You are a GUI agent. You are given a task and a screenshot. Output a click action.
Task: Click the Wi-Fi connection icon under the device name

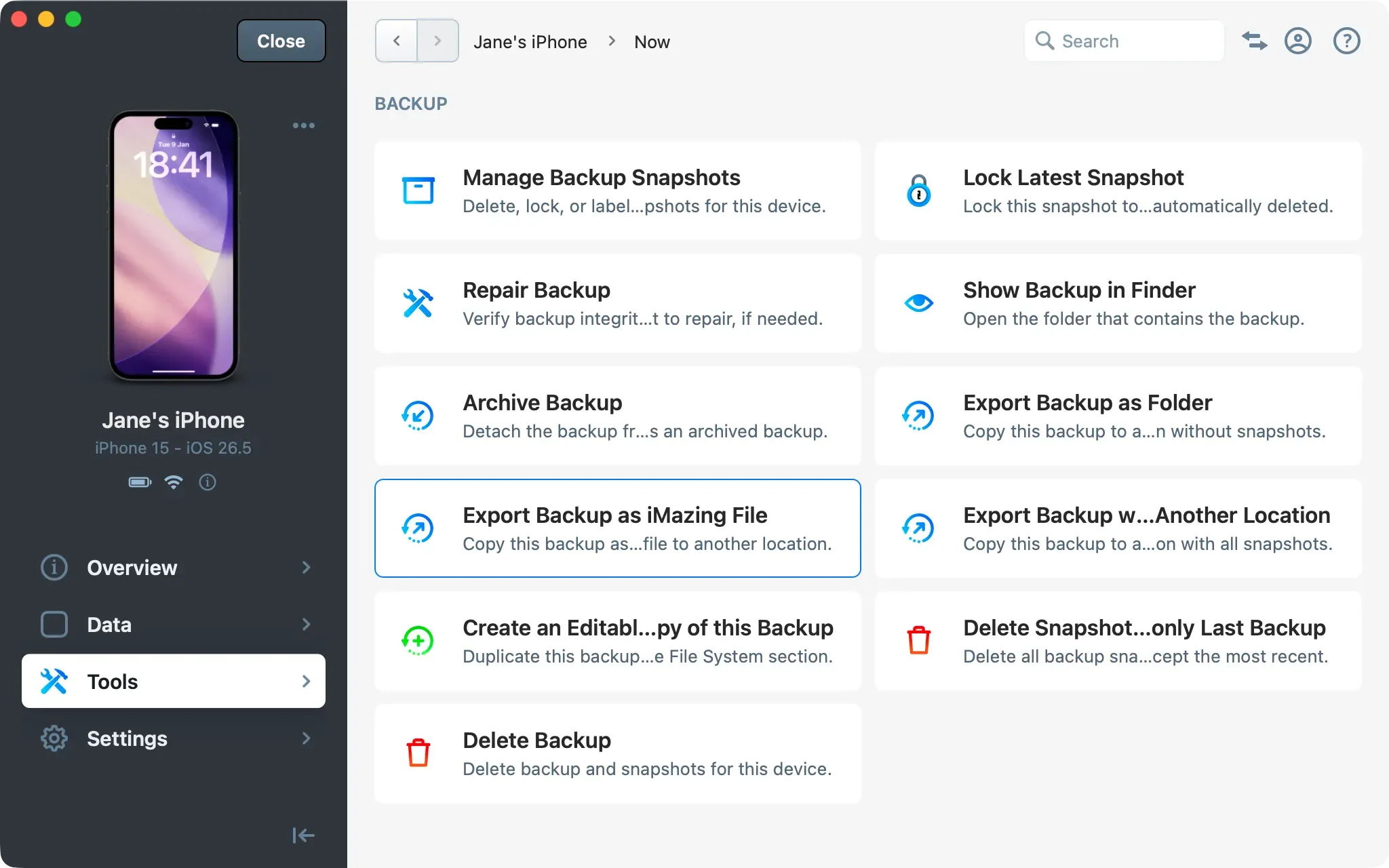(x=174, y=482)
